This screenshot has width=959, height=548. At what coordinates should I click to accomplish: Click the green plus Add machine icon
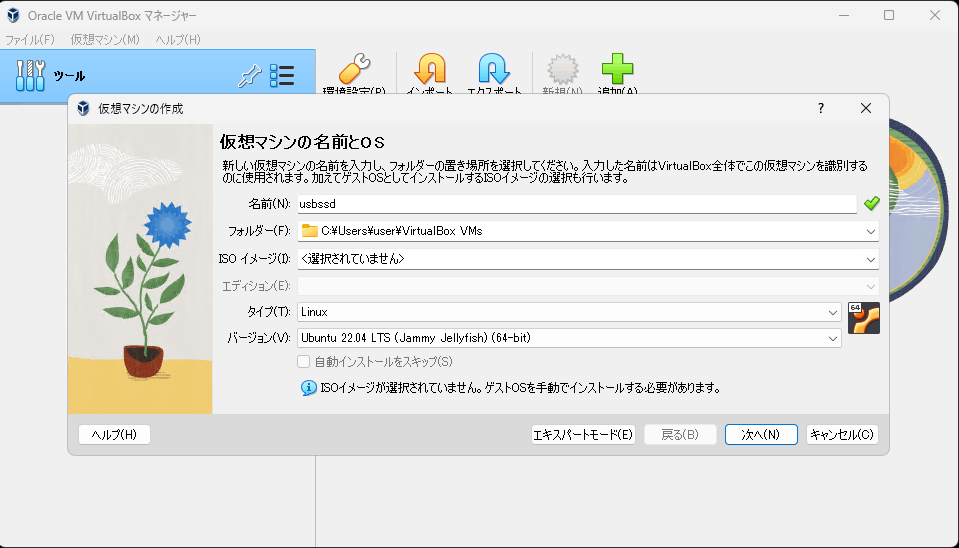coord(617,68)
